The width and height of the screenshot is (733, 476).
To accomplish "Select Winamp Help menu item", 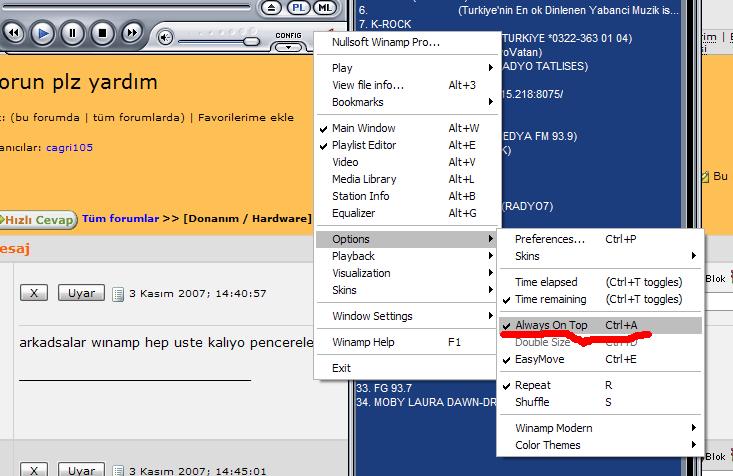I will (x=407, y=342).
